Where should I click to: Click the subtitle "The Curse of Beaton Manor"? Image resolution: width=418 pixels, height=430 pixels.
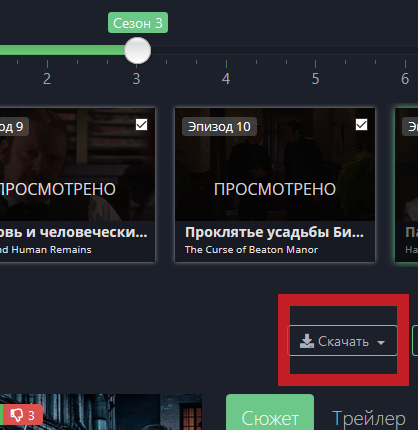pyautogui.click(x=251, y=250)
